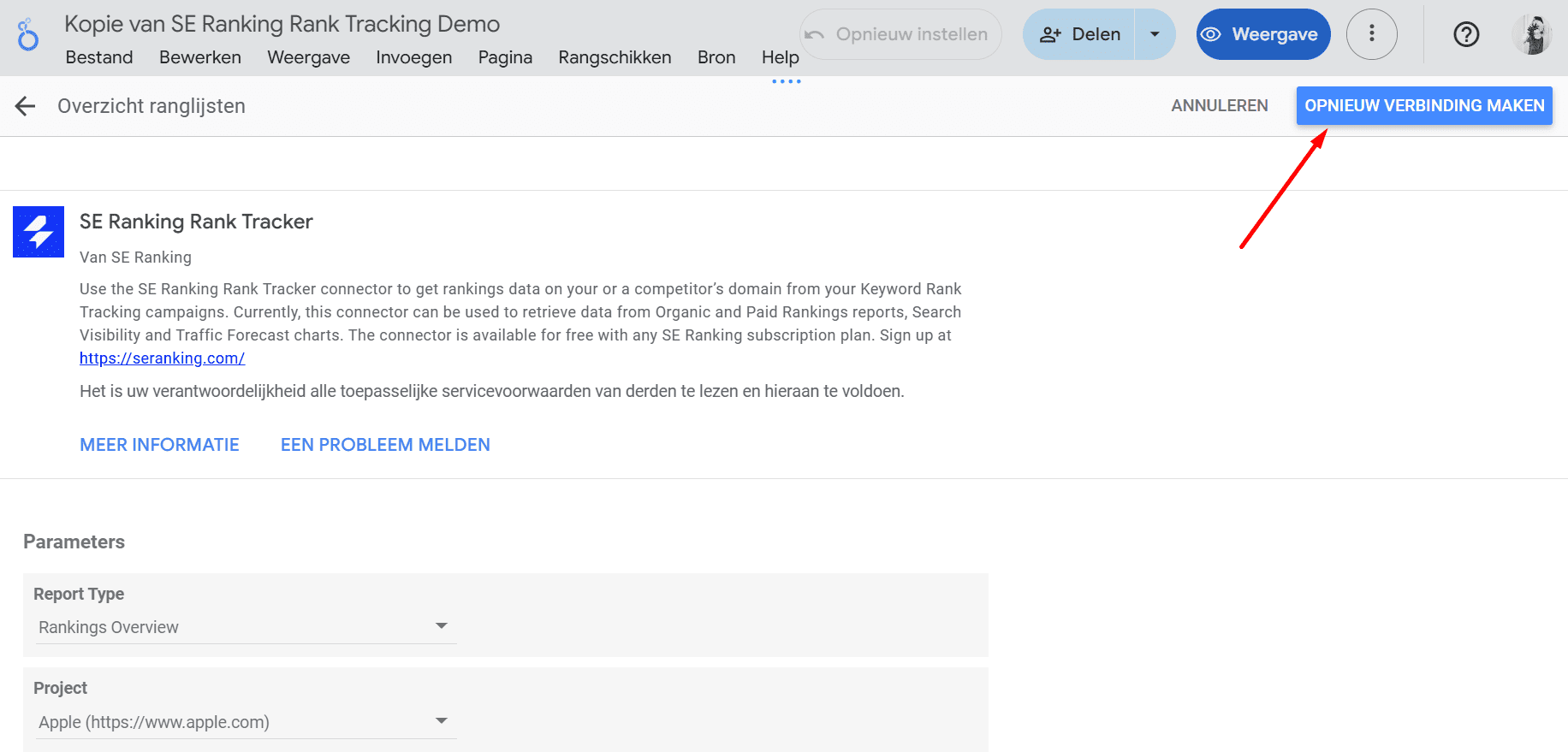Open the Project dropdown showing Apple
Screen dimensions: 1568x752
click(244, 722)
